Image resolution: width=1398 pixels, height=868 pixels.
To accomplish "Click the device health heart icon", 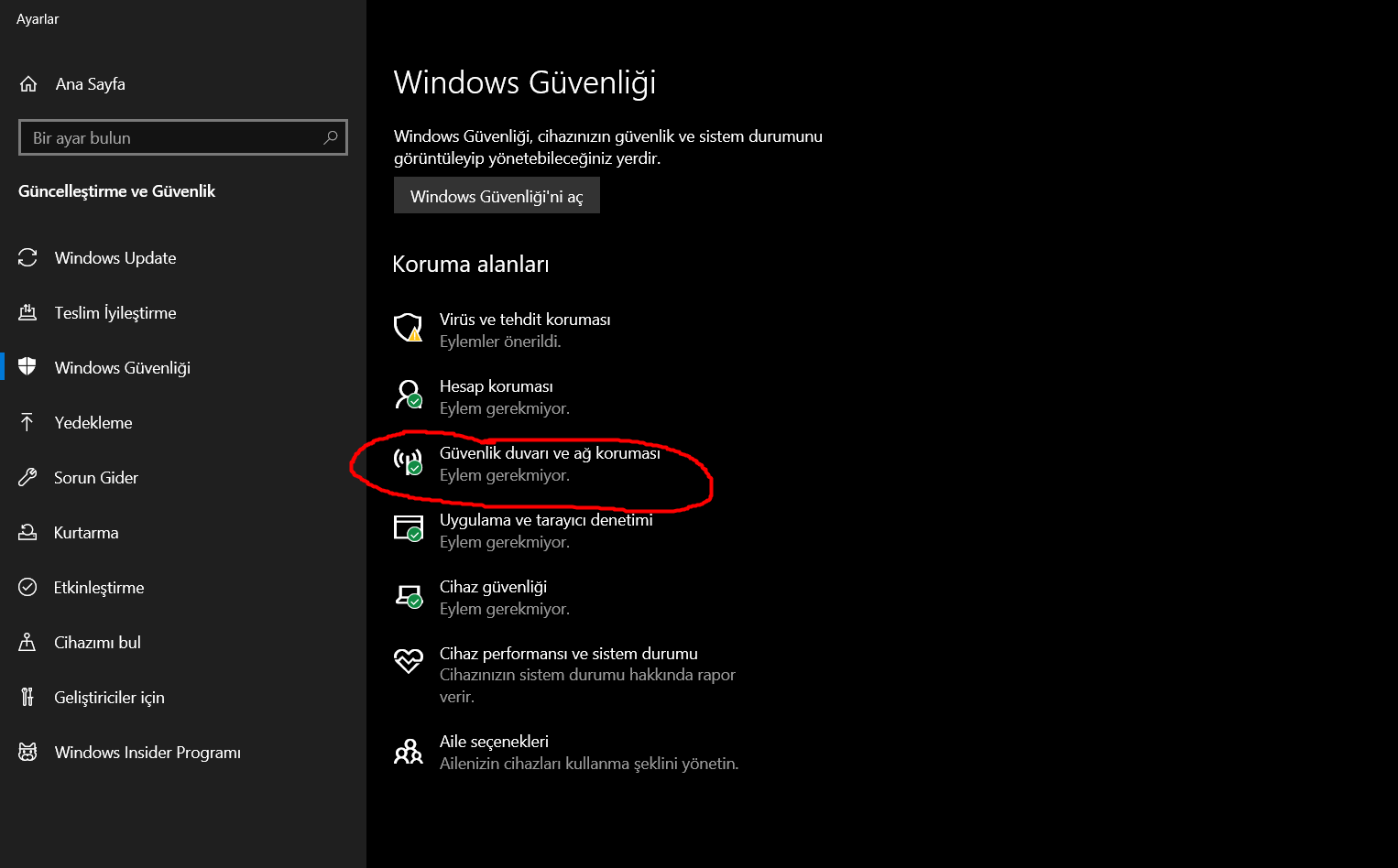I will [409, 660].
